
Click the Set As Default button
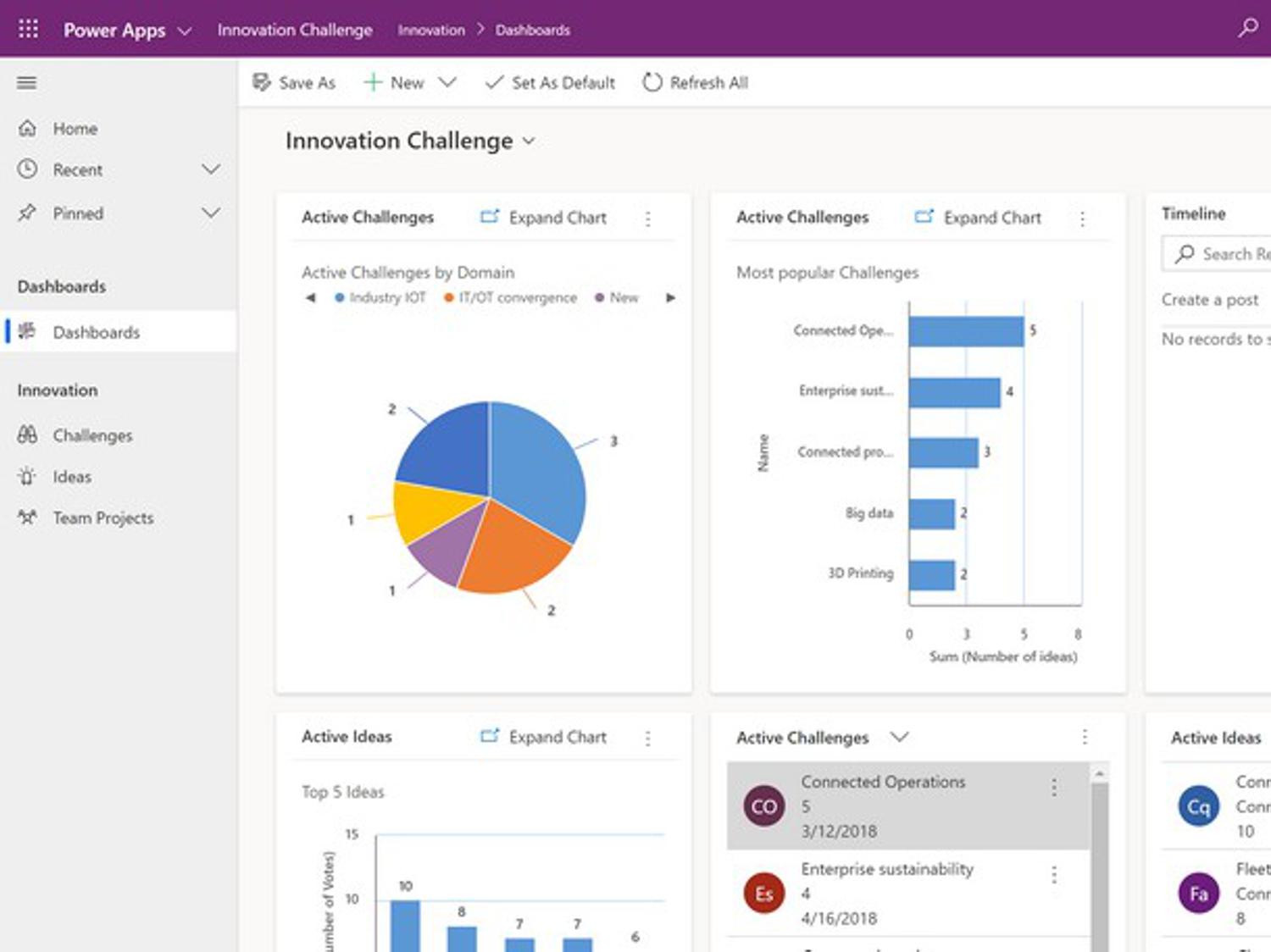[x=550, y=82]
